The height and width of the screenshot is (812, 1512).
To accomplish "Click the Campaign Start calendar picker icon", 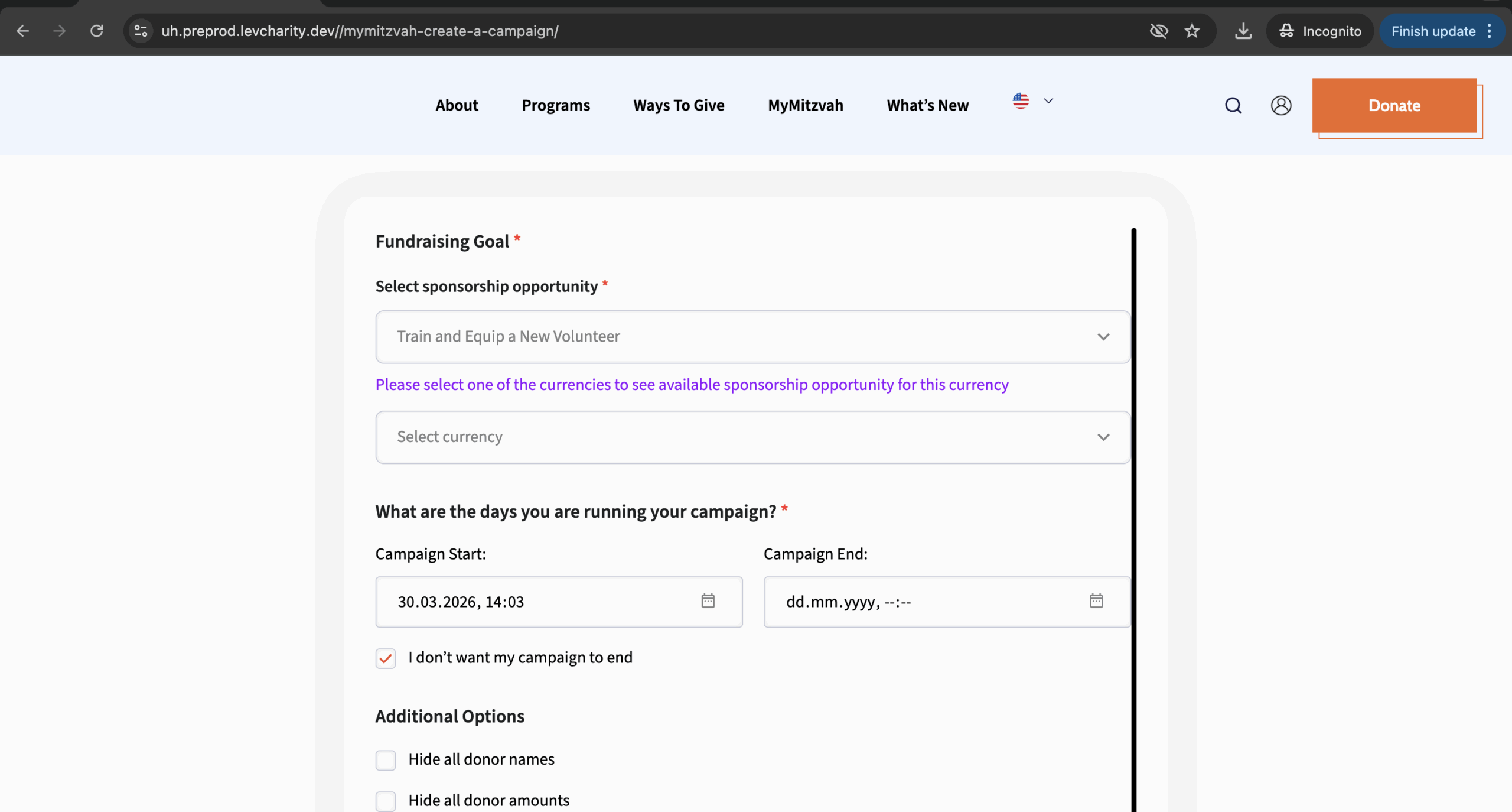I will point(708,601).
